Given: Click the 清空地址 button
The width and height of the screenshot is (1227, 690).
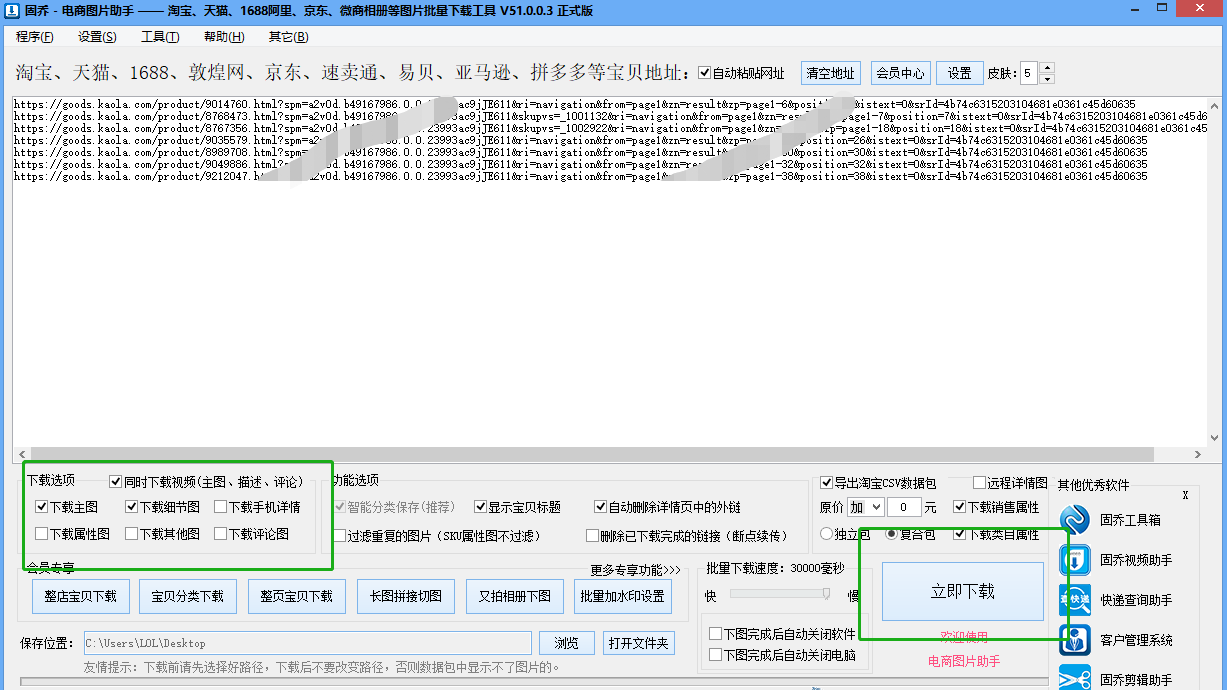Looking at the screenshot, I should [830, 73].
